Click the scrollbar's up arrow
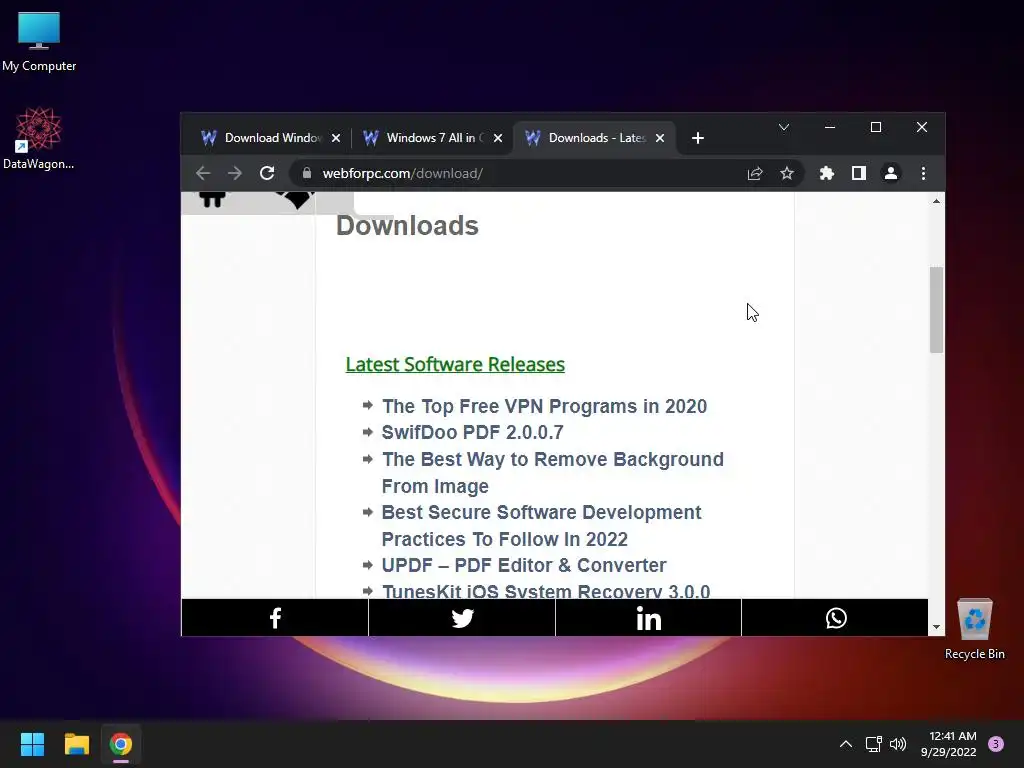 [x=936, y=201]
